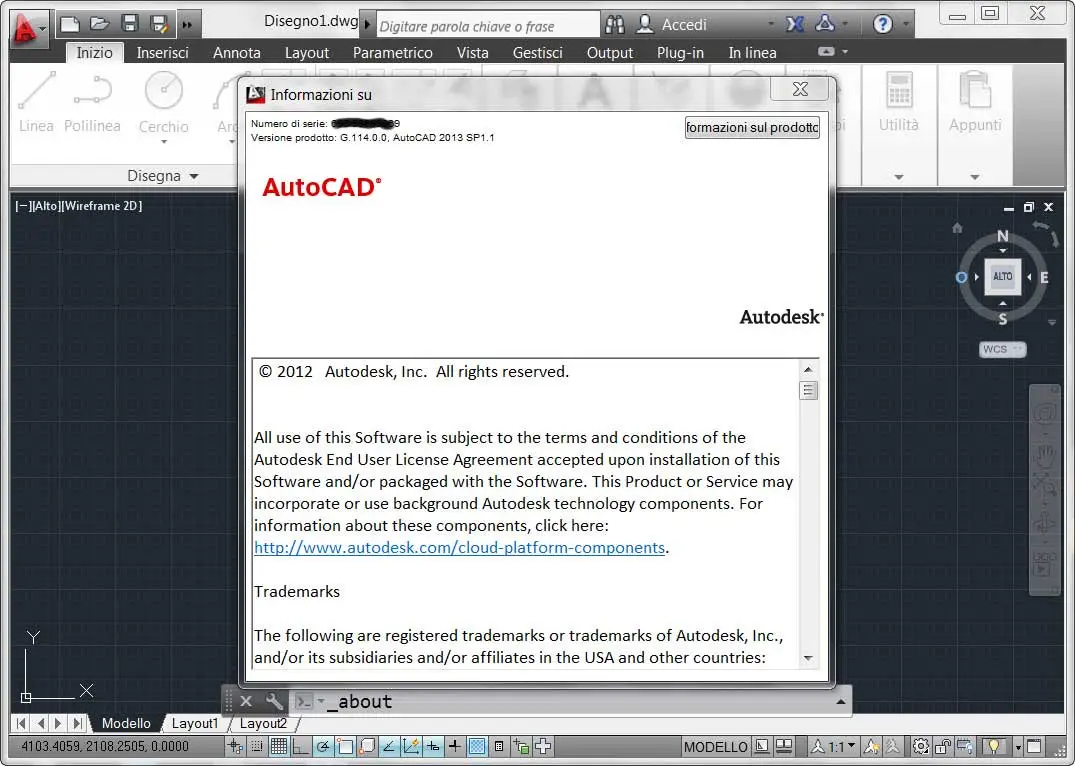Select the Gestisci ribbon tab

point(538,53)
